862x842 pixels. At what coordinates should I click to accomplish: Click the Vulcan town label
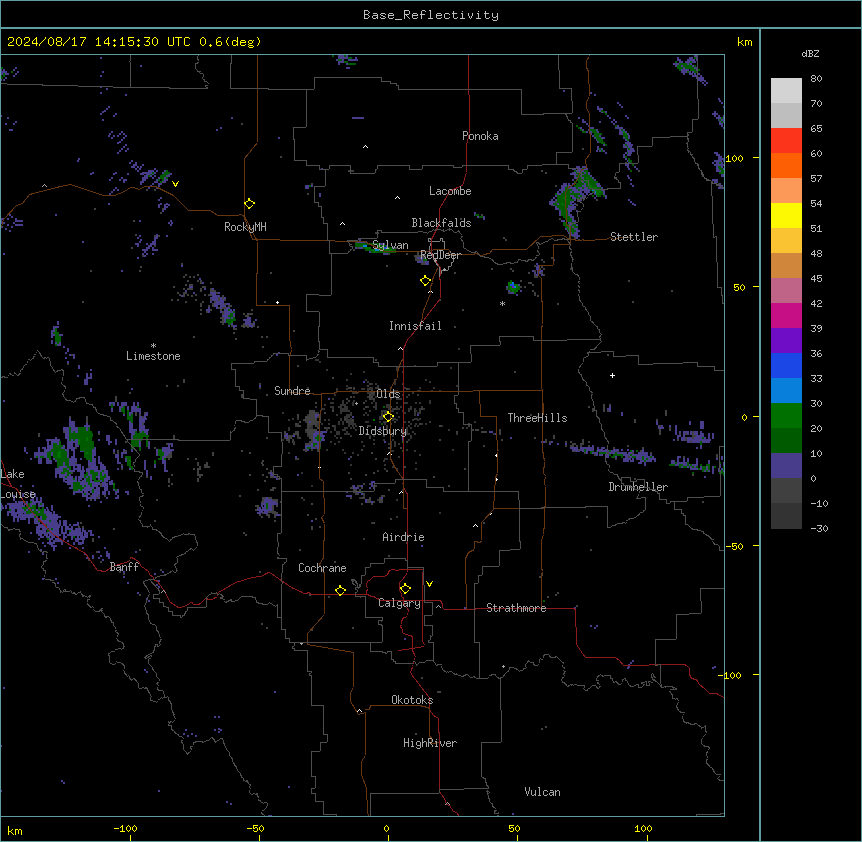click(543, 793)
